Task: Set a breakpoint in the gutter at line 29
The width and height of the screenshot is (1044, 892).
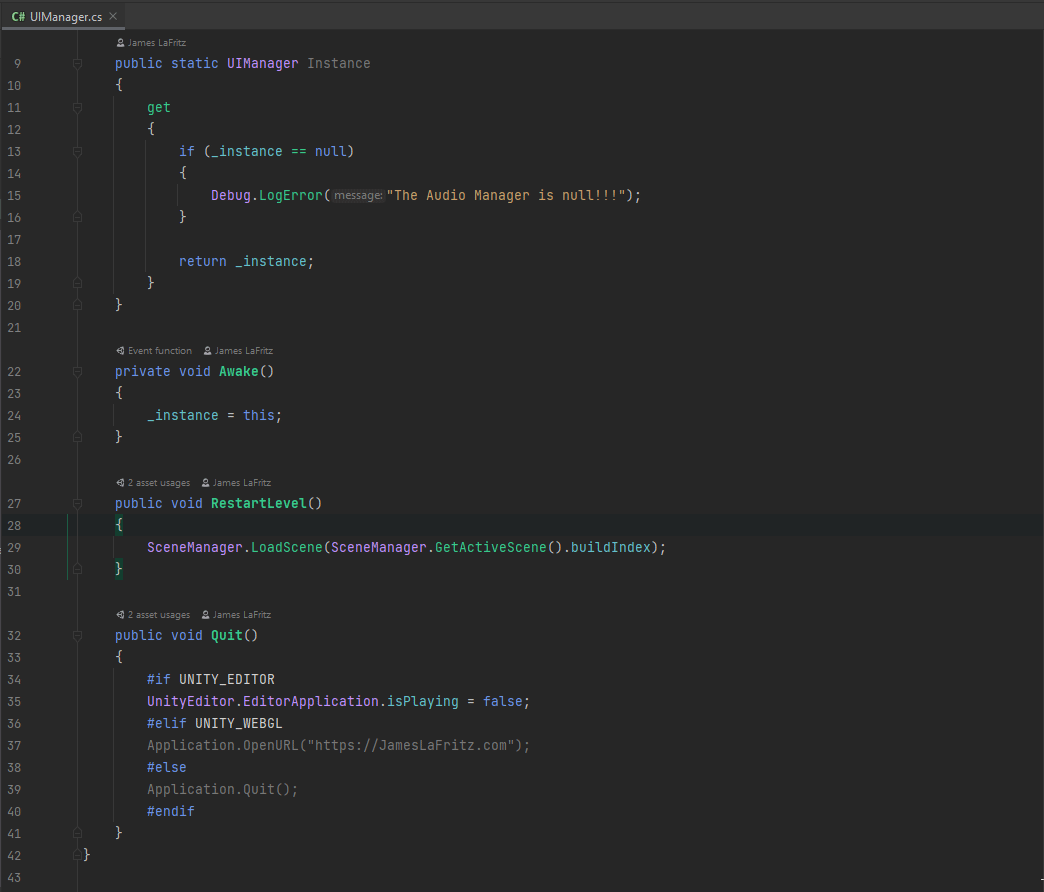Action: tap(40, 547)
